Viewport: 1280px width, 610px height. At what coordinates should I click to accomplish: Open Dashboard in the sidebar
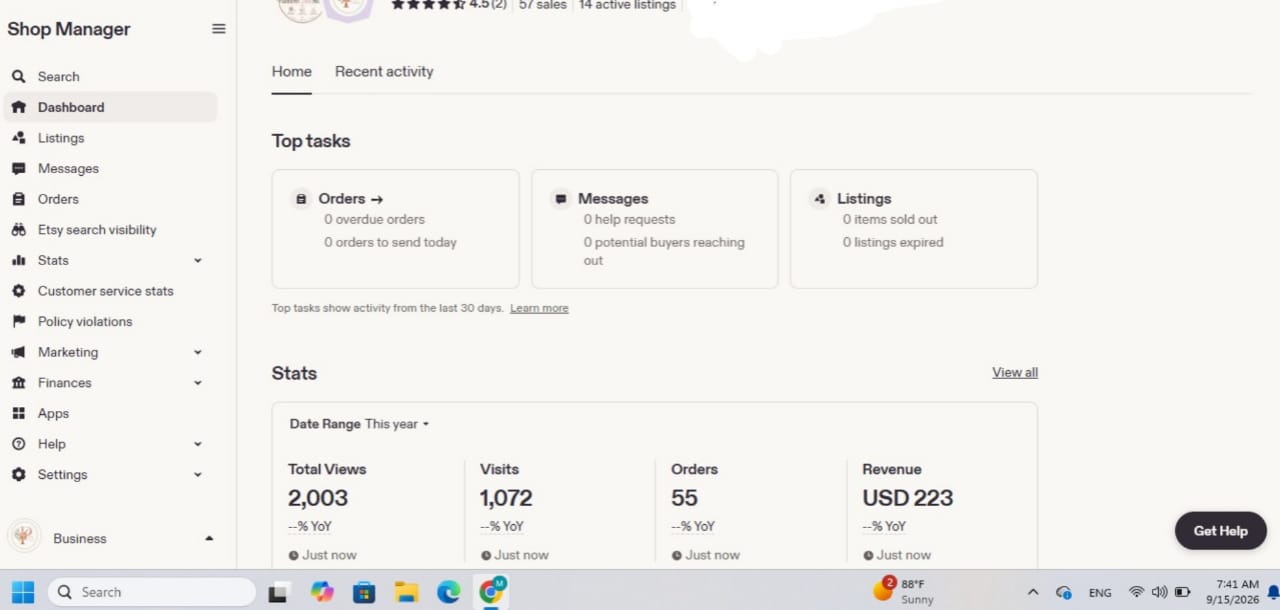point(110,107)
